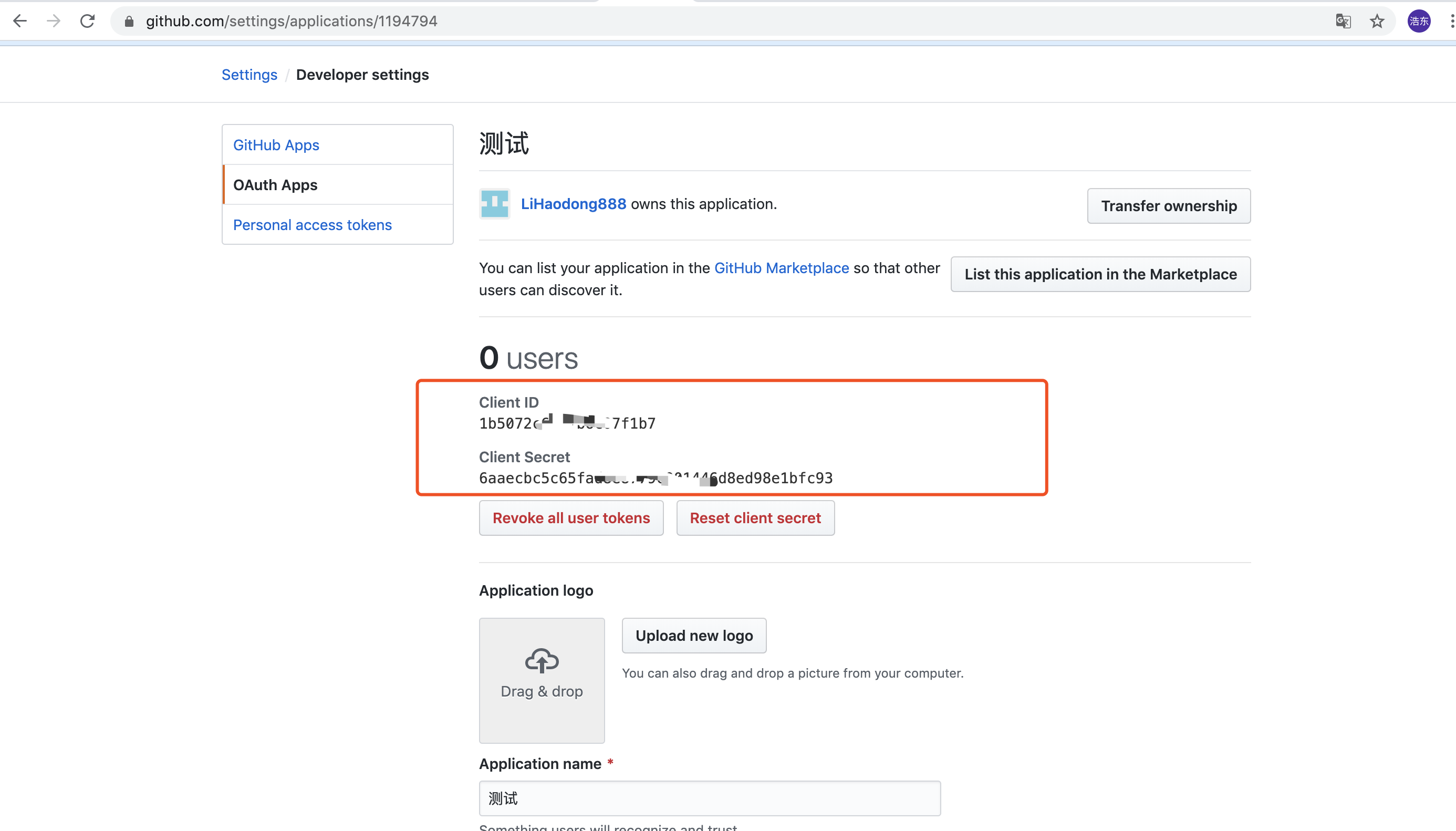Viewport: 1456px width, 831px height.
Task: Click the address bar URL github.com/settings/applications/1194794
Action: click(292, 21)
